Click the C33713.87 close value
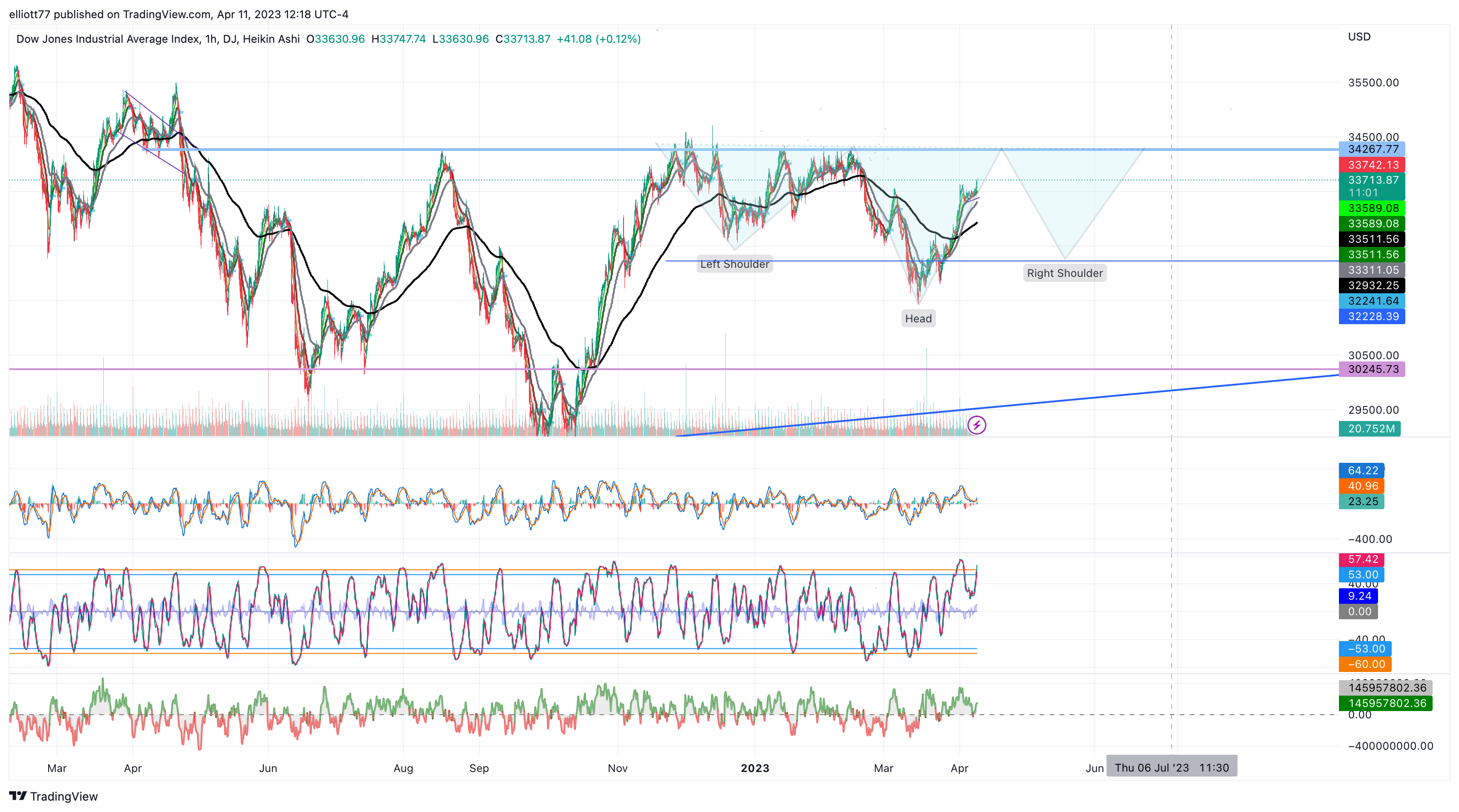This screenshot has width=1459, height=812. (x=523, y=39)
